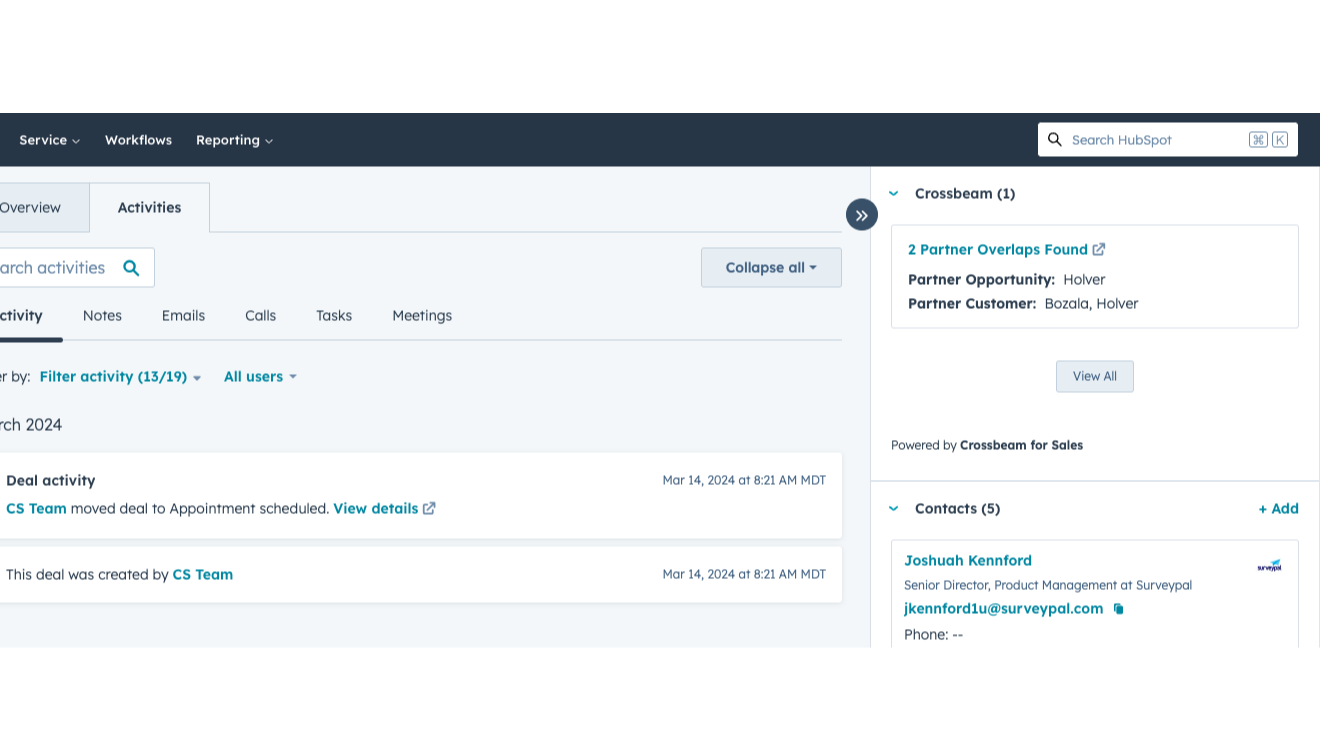This screenshot has width=1320, height=742.
Task: Click the magnifier icon in activities search
Action: coord(131,268)
